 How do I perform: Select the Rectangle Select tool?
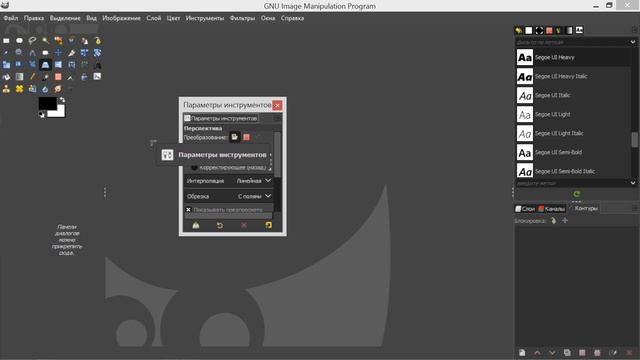6,40
